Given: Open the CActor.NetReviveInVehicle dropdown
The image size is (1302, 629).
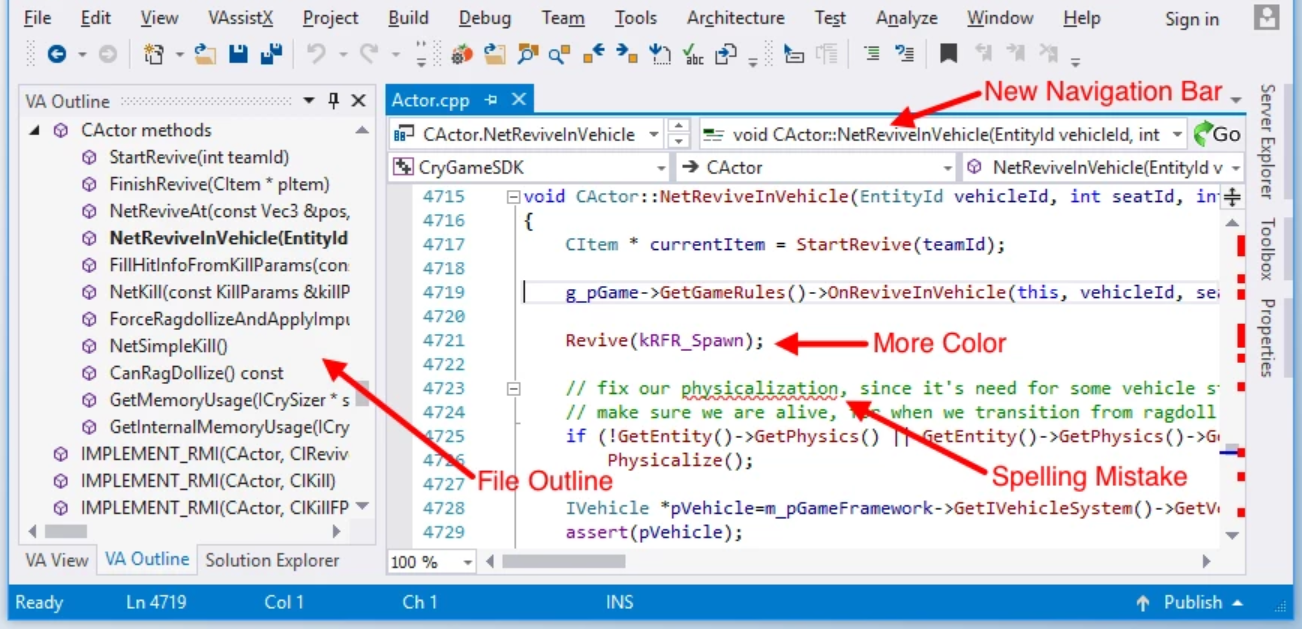Looking at the screenshot, I should tap(653, 132).
